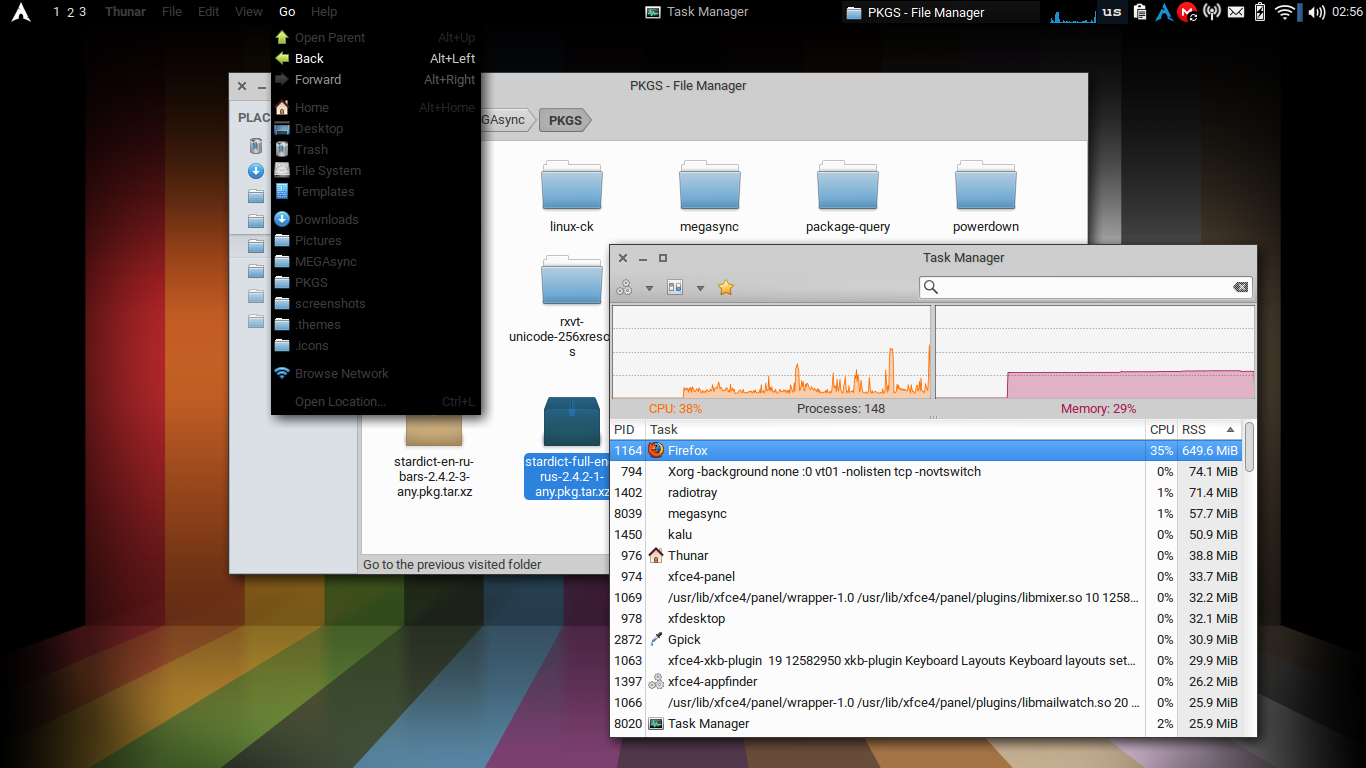Select the Task Manager process row in list
1366x768 pixels.
[x=926, y=724]
